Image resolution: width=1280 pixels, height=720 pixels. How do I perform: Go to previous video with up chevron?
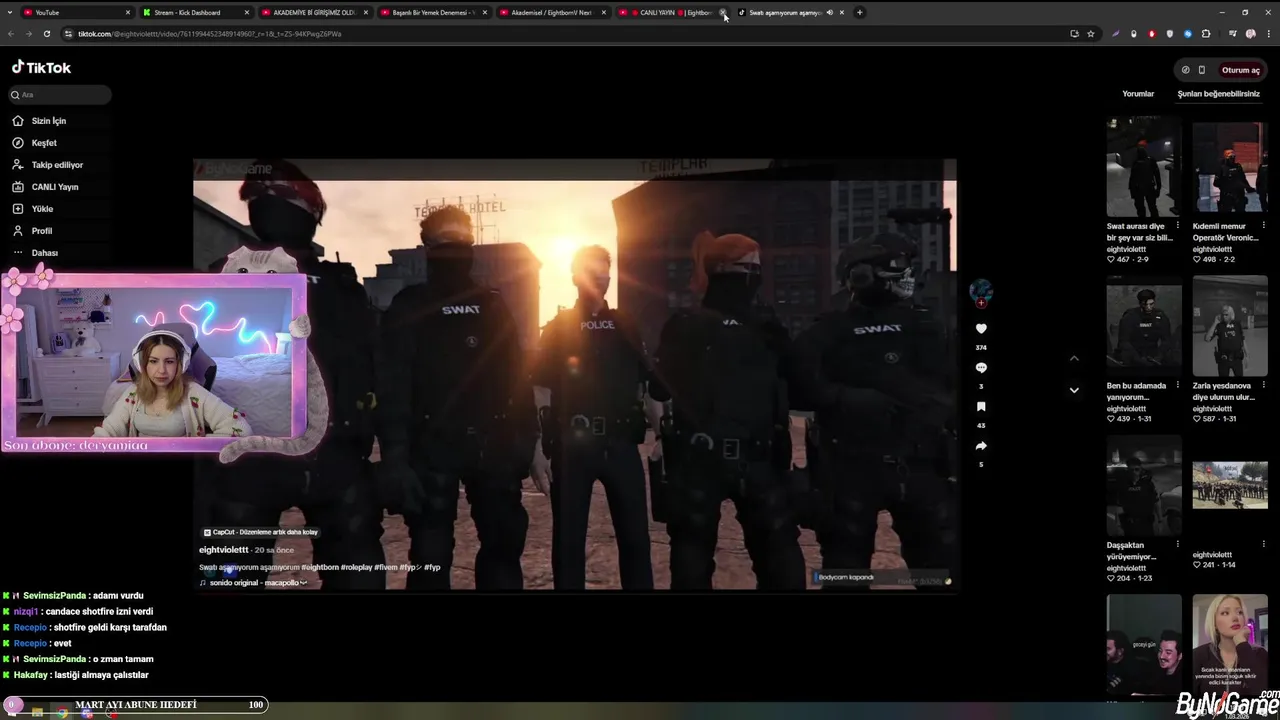[x=1074, y=358]
